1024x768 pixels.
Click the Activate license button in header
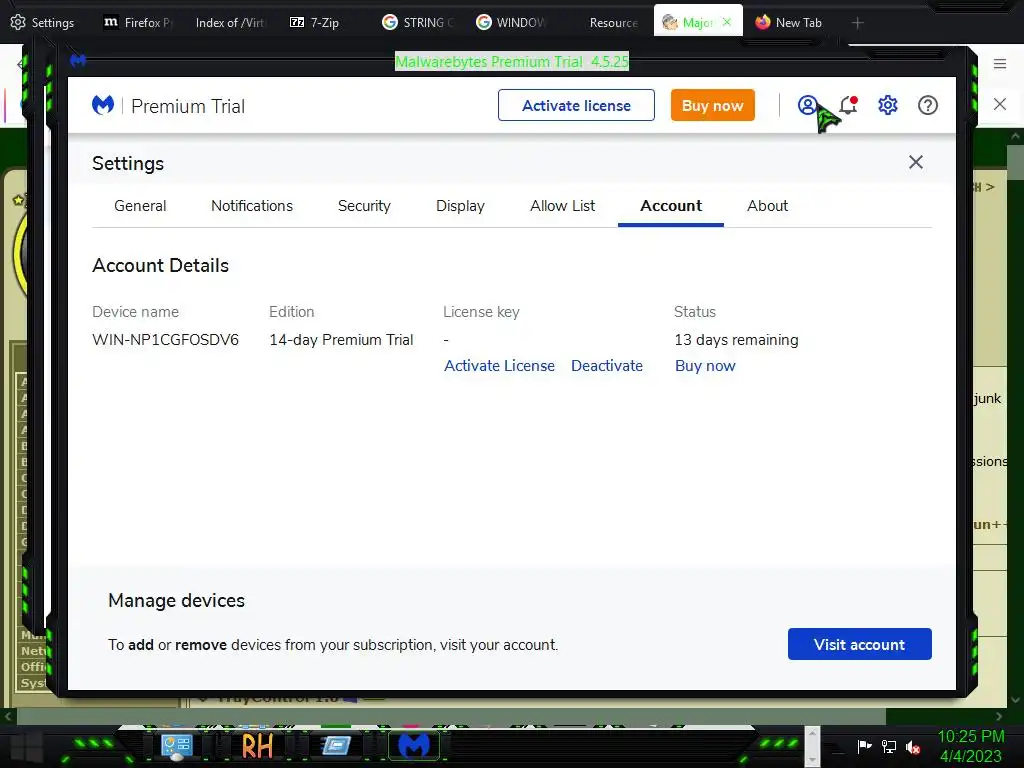pos(576,105)
